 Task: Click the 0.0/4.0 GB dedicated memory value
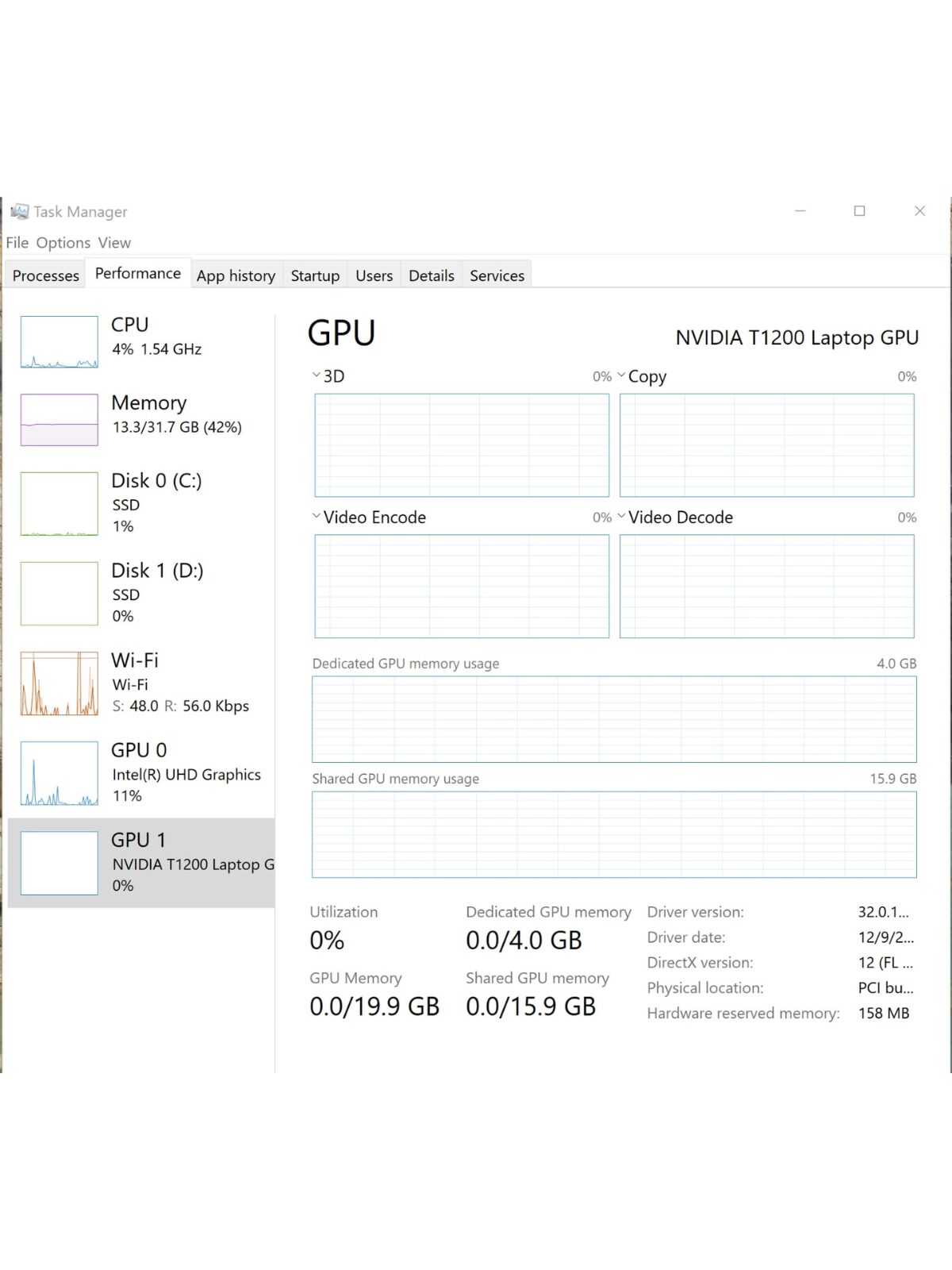524,941
